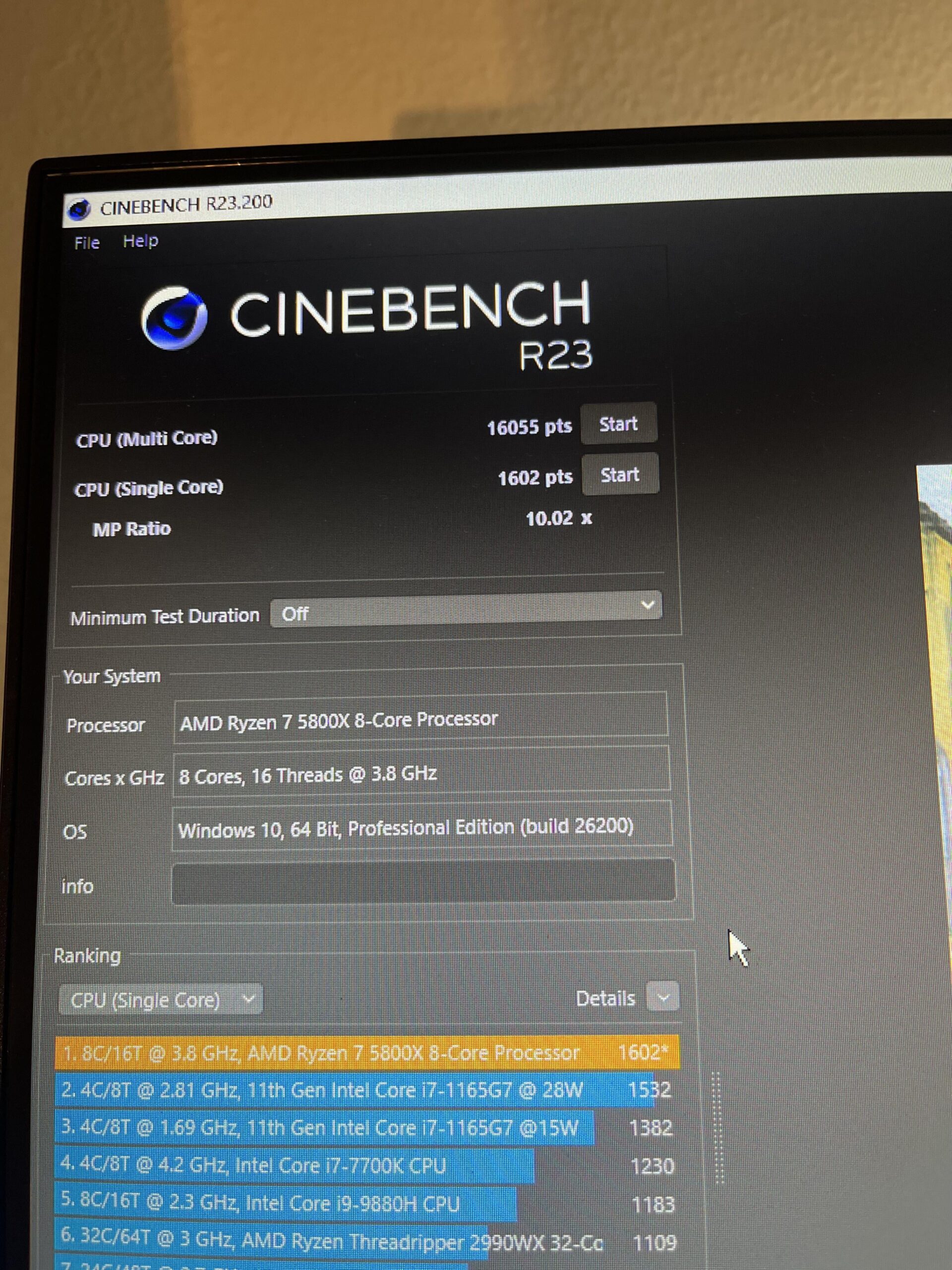The width and height of the screenshot is (952, 1270).
Task: Open the File menu
Action: (x=87, y=243)
